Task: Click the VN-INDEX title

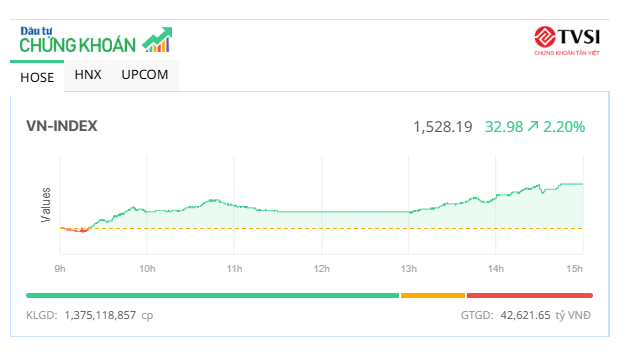Action: tap(62, 126)
